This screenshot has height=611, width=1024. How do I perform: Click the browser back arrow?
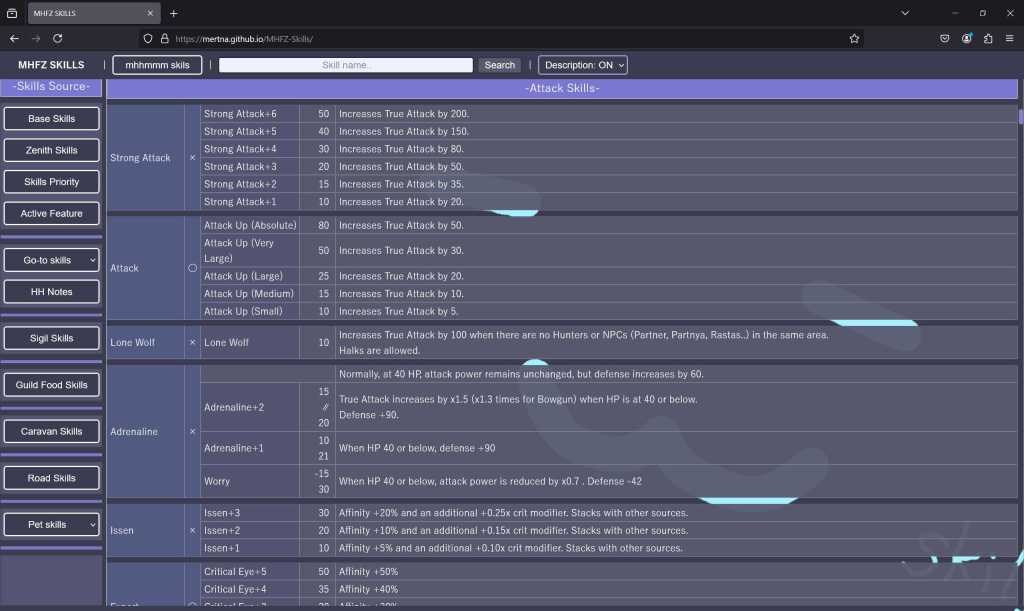point(14,38)
